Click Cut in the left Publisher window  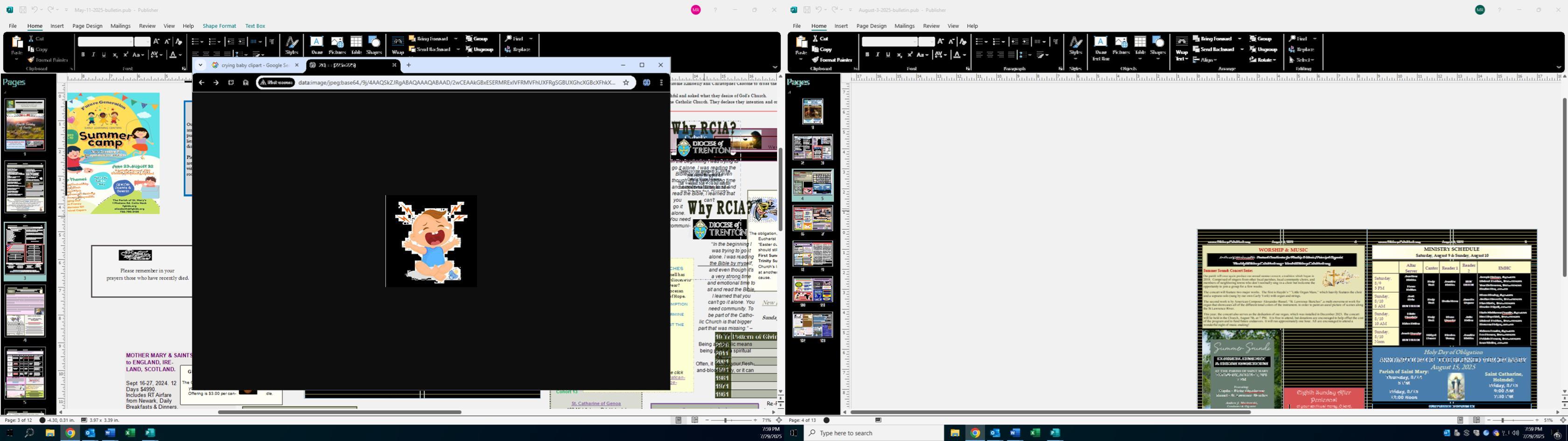[x=36, y=38]
